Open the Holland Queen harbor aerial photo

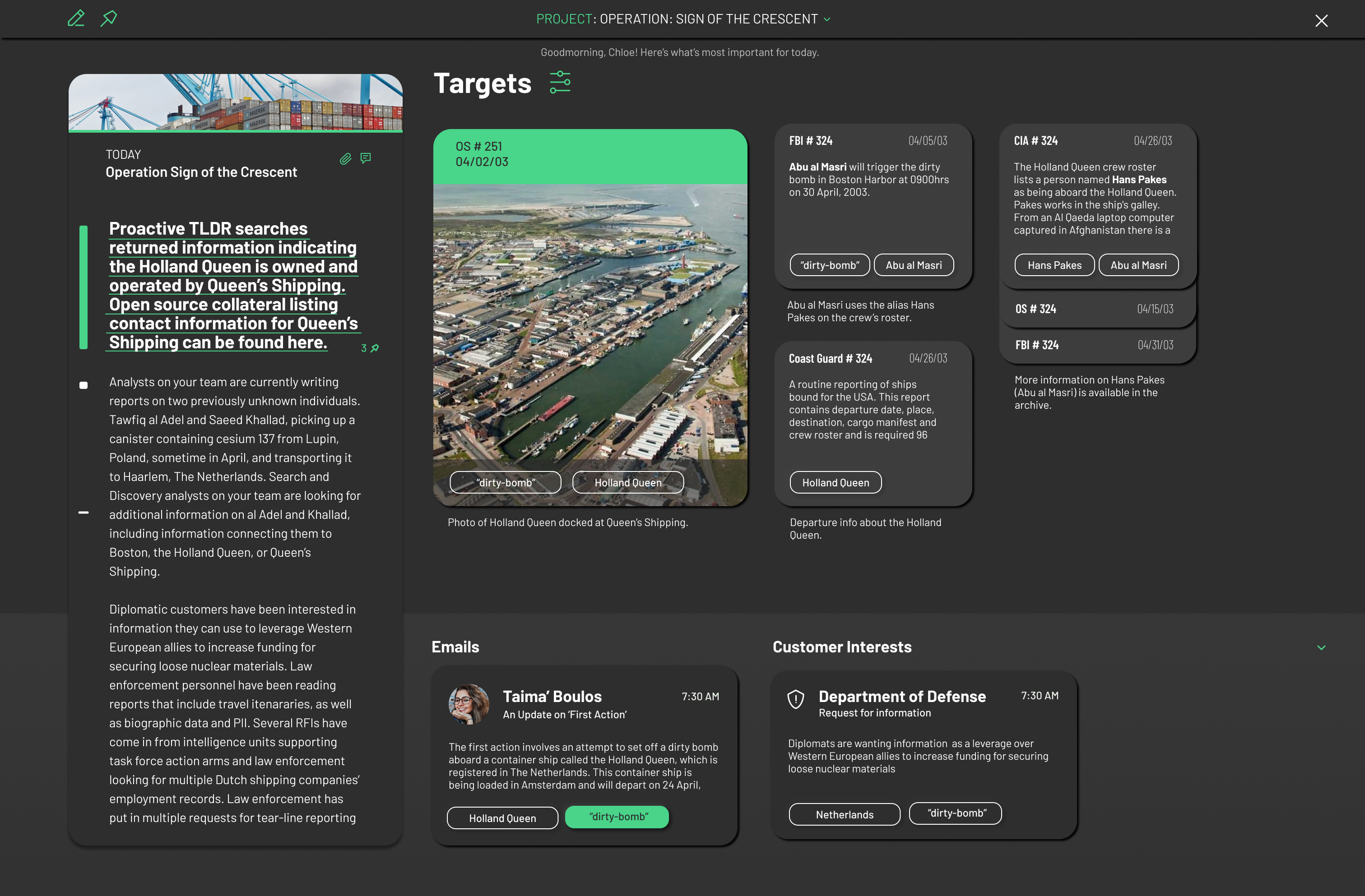pos(590,327)
